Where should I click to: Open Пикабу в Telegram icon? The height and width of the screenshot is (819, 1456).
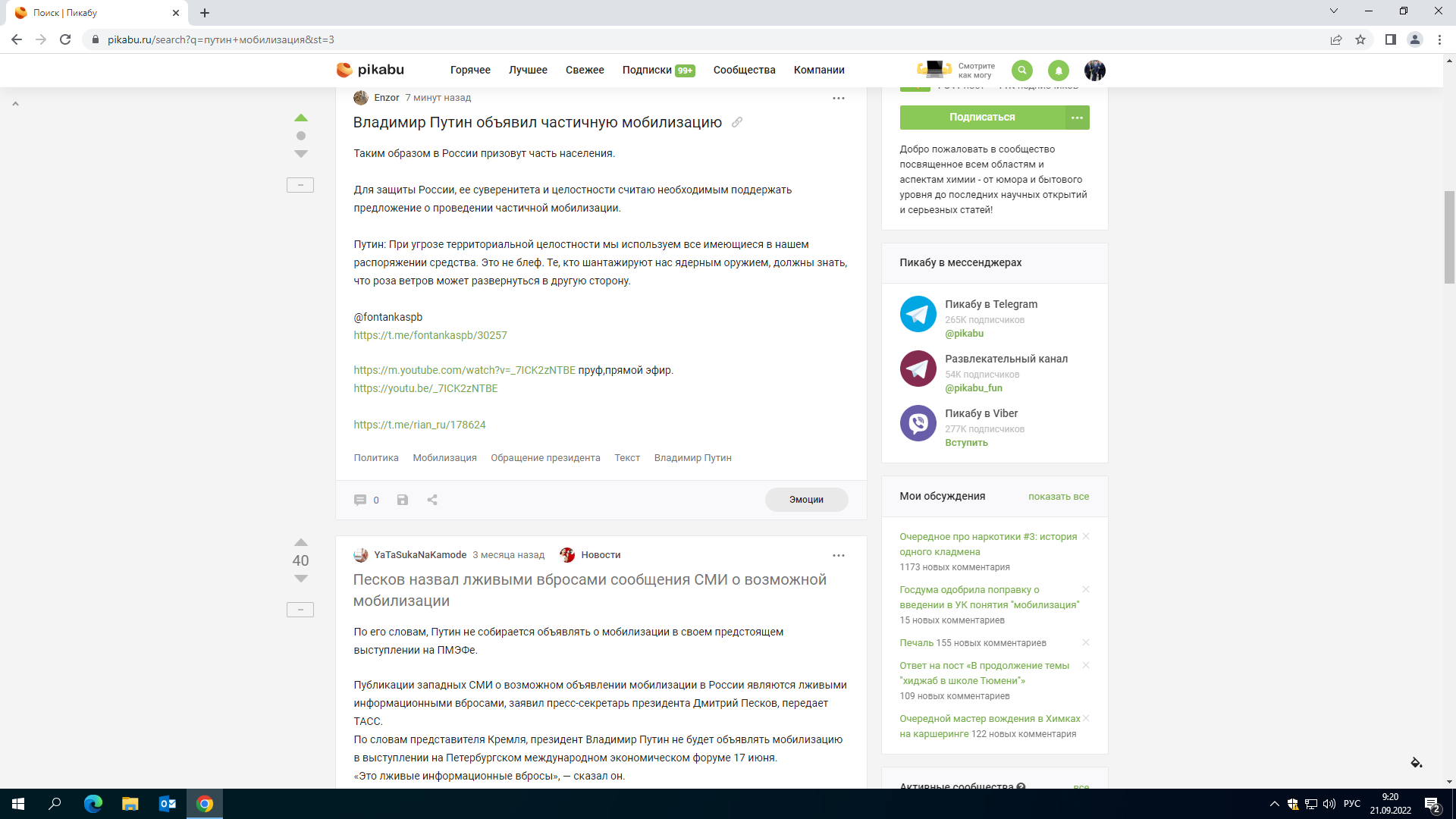pos(918,314)
